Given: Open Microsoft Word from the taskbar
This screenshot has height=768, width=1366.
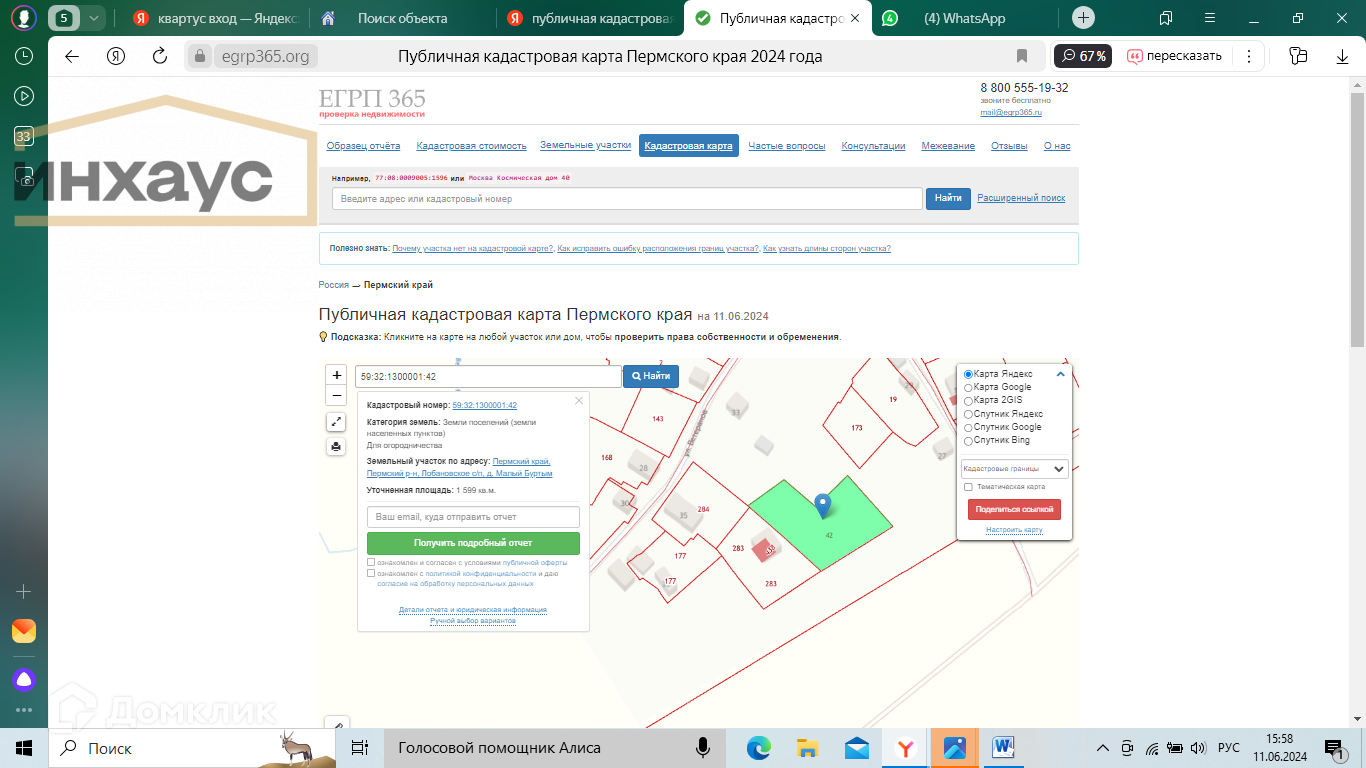Looking at the screenshot, I should pos(1003,747).
